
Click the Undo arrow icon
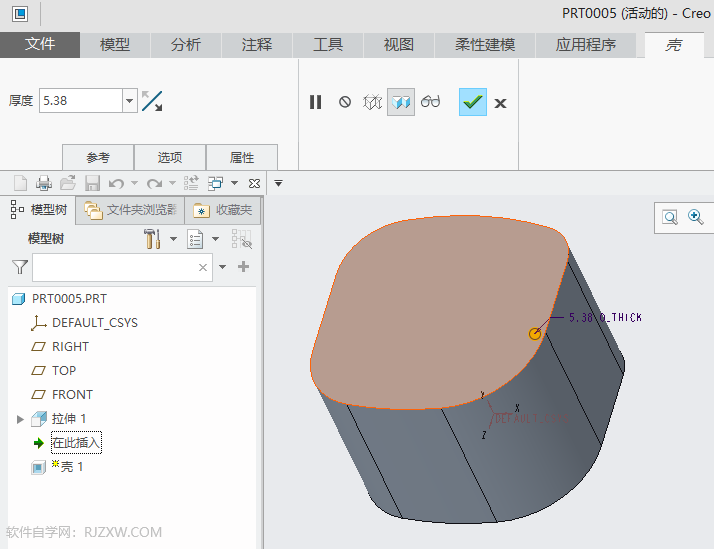(x=117, y=183)
